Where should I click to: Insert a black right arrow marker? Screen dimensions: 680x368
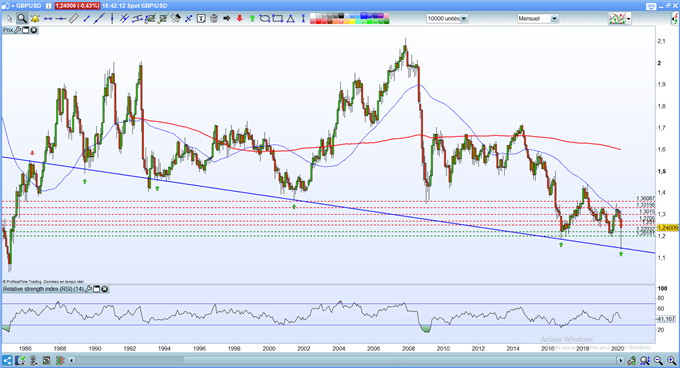click(x=226, y=19)
